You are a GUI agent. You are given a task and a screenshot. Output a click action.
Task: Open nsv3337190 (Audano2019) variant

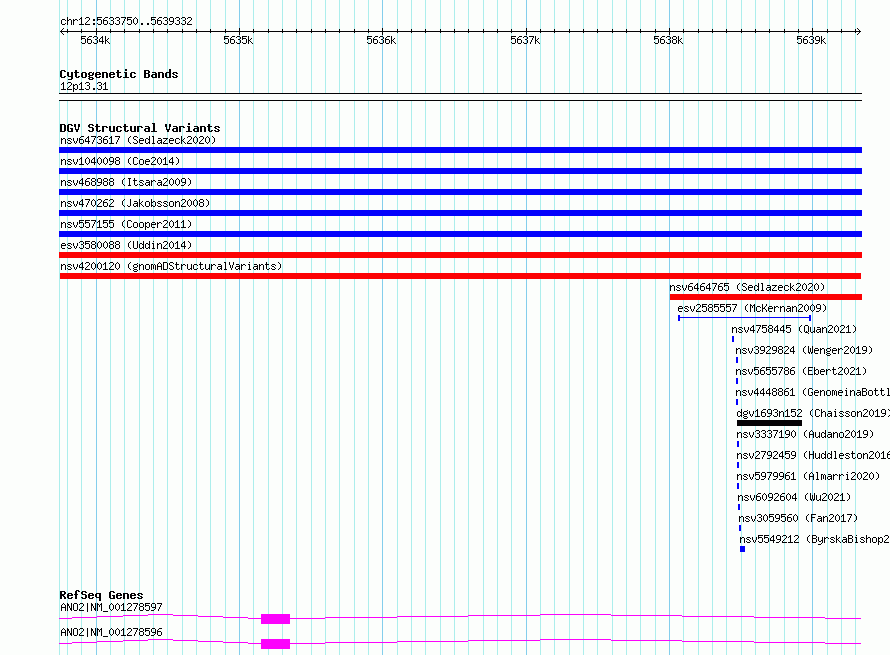tap(805, 434)
